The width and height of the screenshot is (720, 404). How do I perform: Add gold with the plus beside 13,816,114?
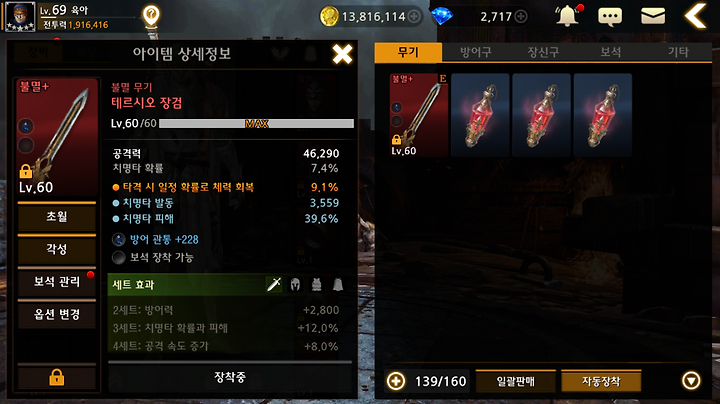point(414,17)
